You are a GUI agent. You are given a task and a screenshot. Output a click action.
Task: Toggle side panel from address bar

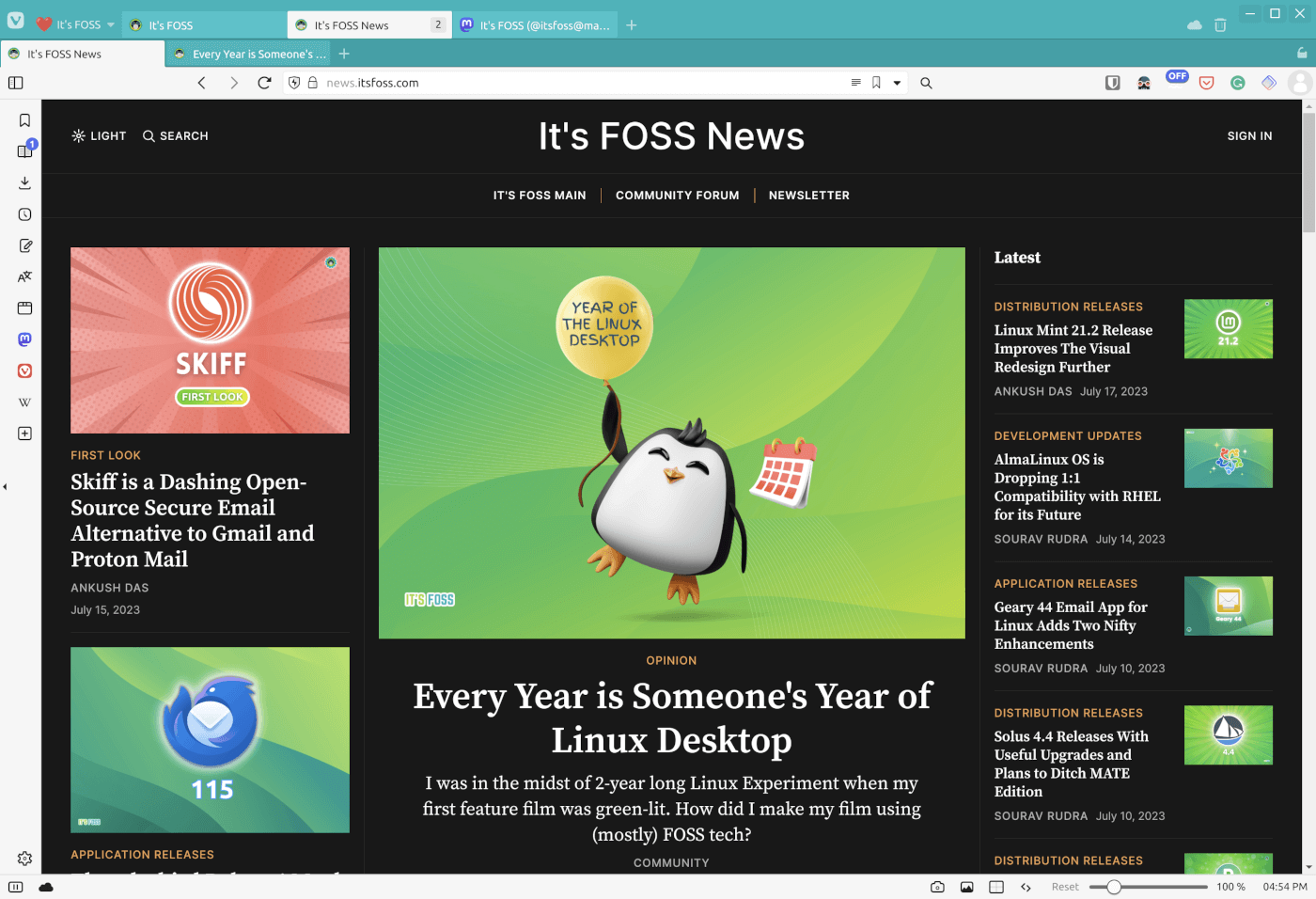point(16,83)
